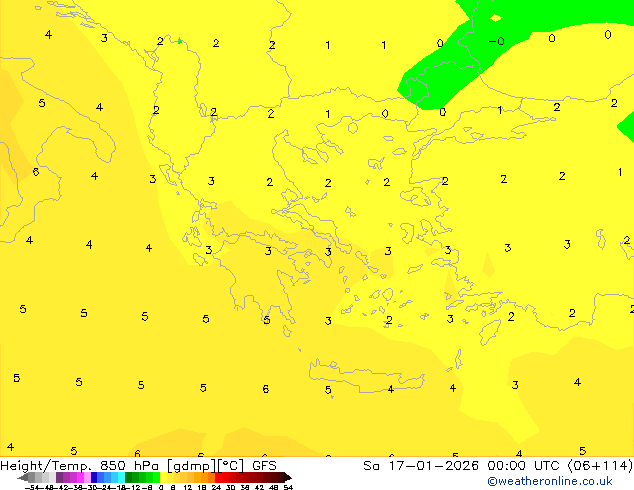Click the weatheronline.co.uk copyright link

point(550,481)
